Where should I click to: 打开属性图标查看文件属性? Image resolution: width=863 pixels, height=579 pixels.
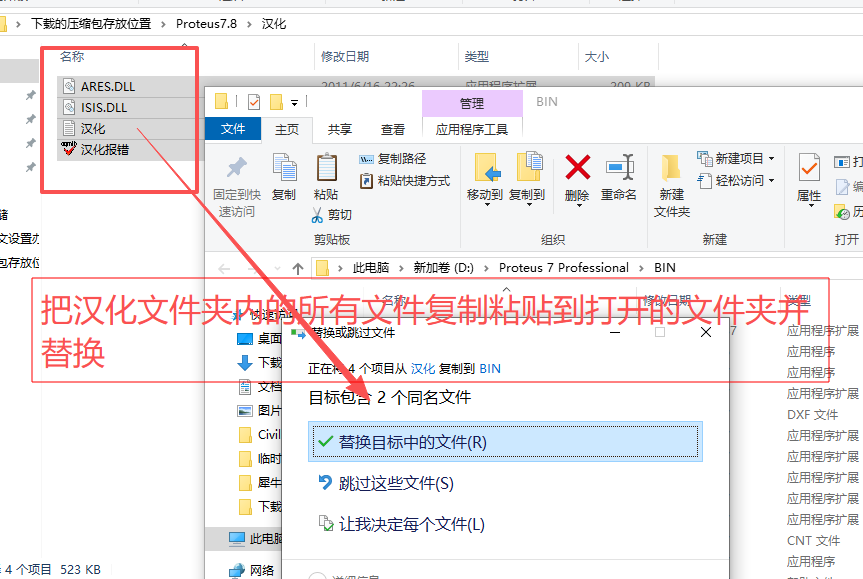808,170
